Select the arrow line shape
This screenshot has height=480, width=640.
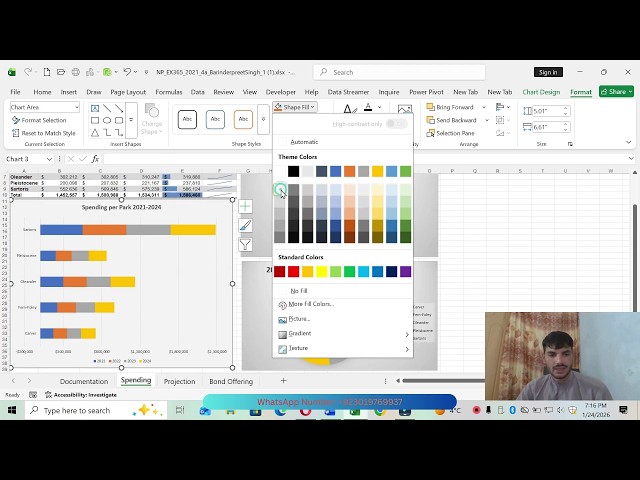coord(119,108)
